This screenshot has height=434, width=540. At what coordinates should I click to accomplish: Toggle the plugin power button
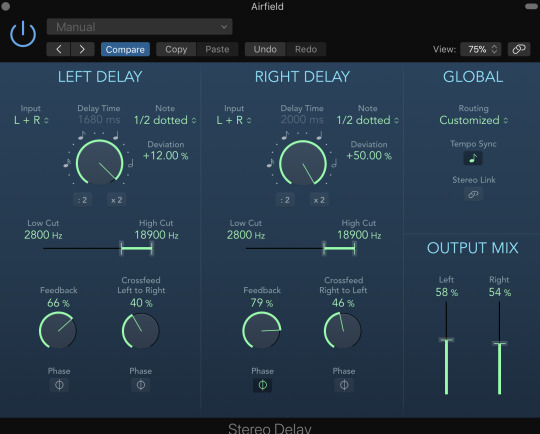[23, 34]
